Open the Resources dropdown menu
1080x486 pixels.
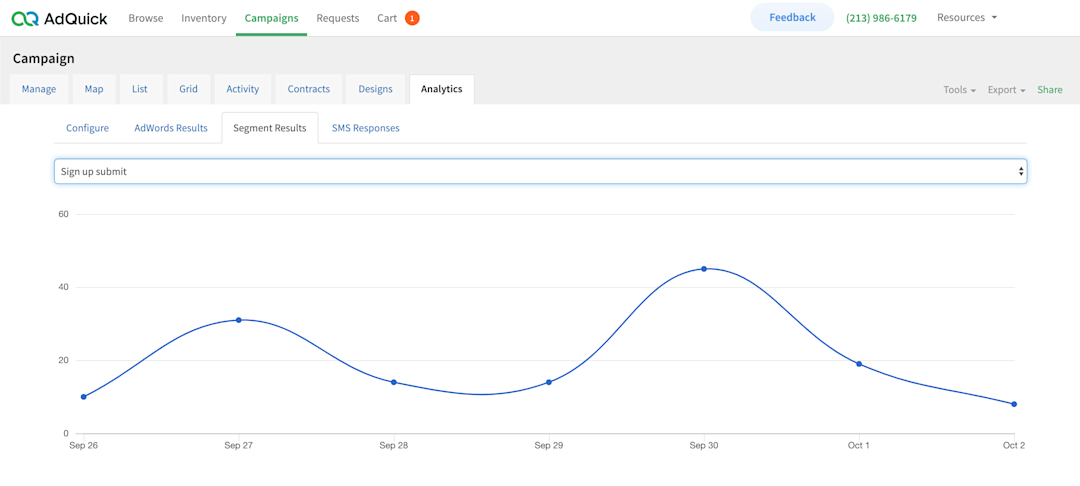coord(966,18)
